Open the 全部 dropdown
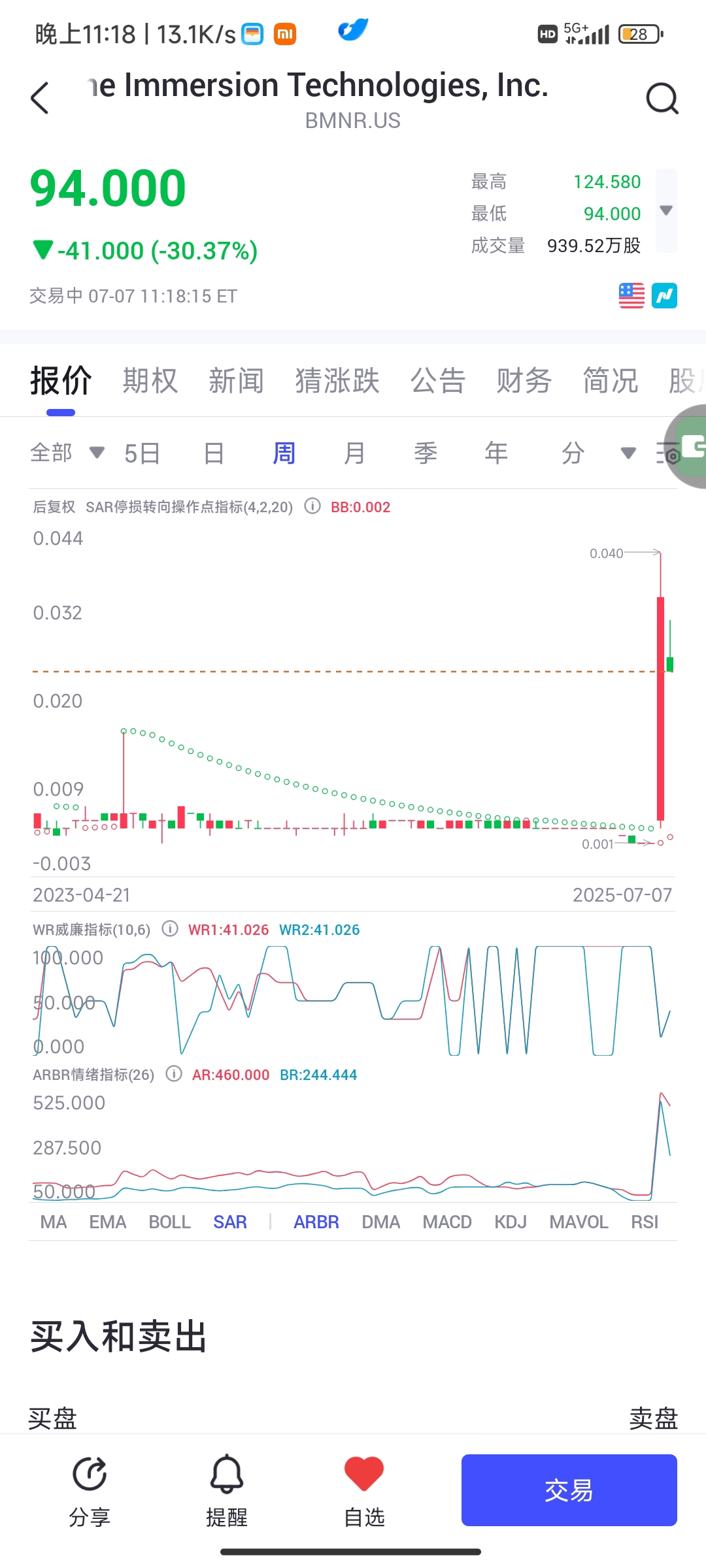The height and width of the screenshot is (1568, 706). click(67, 453)
